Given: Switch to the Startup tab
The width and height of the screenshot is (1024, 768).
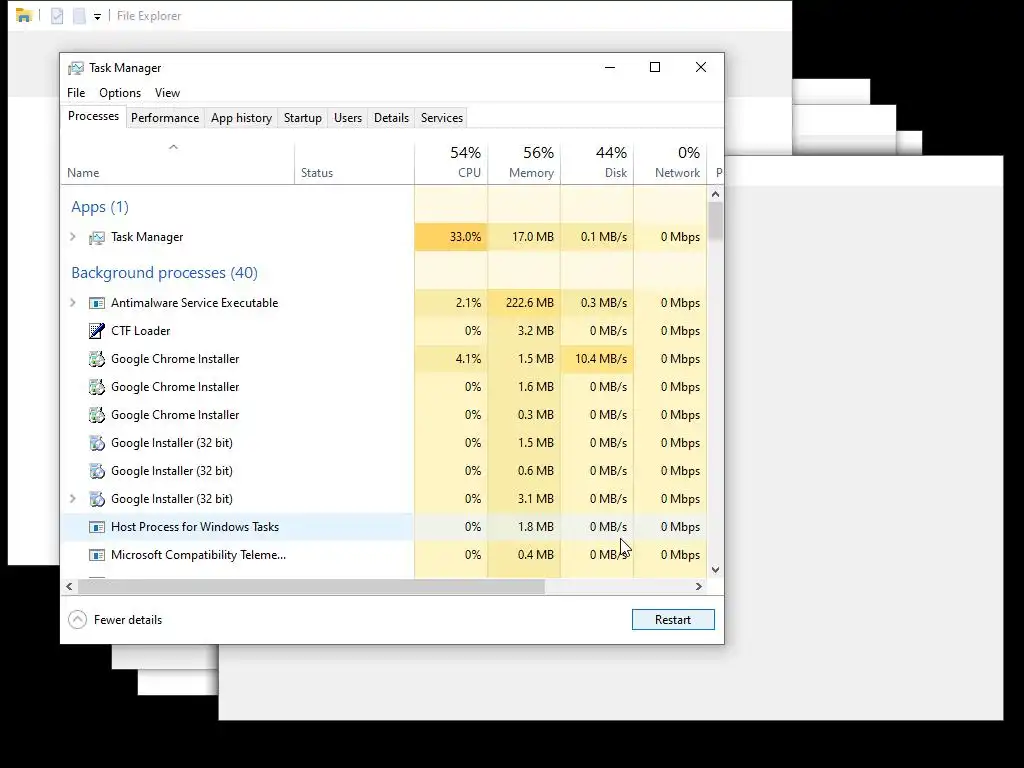Looking at the screenshot, I should [x=302, y=118].
